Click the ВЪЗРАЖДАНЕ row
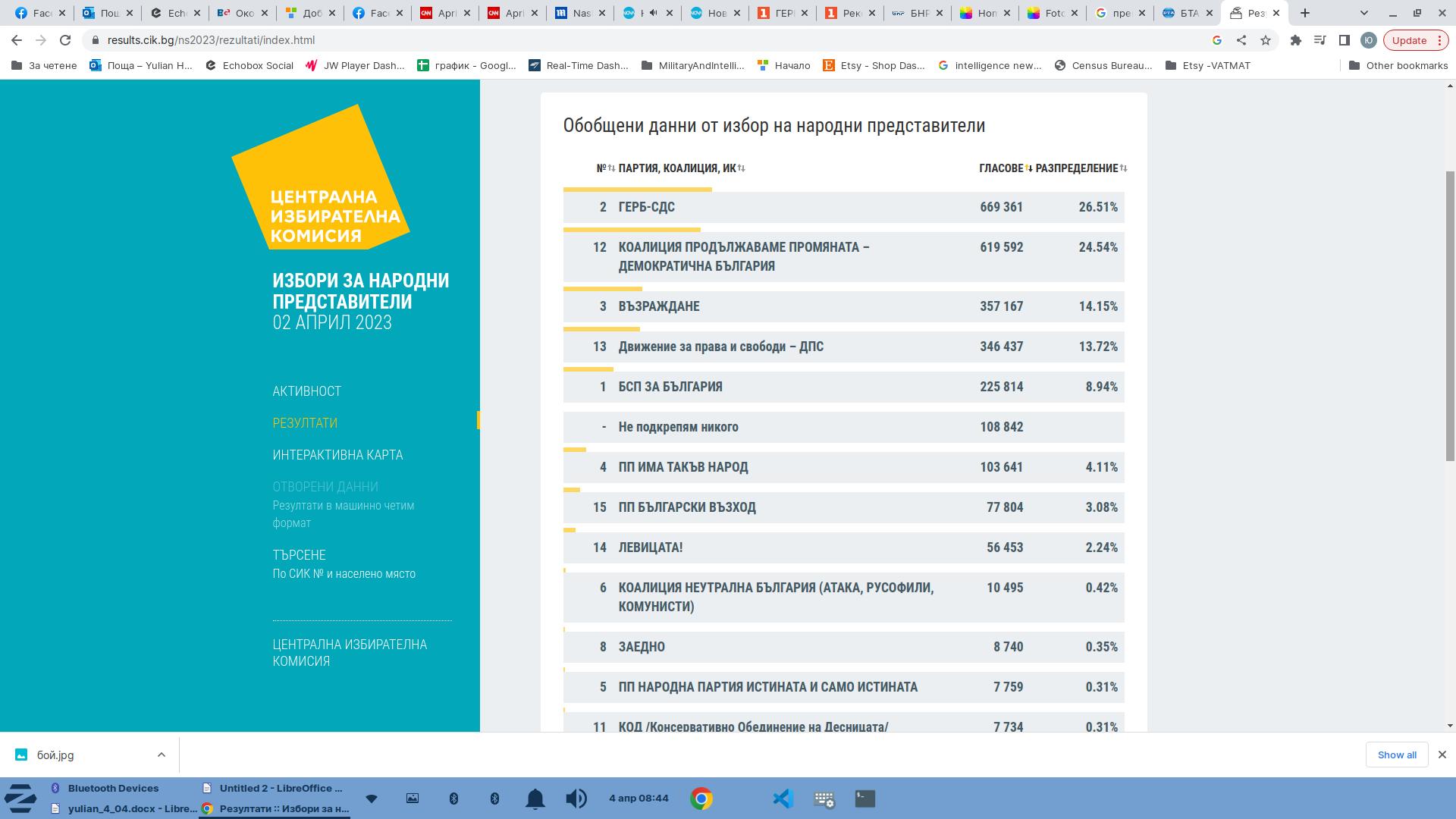This screenshot has height=819, width=1456. (843, 306)
